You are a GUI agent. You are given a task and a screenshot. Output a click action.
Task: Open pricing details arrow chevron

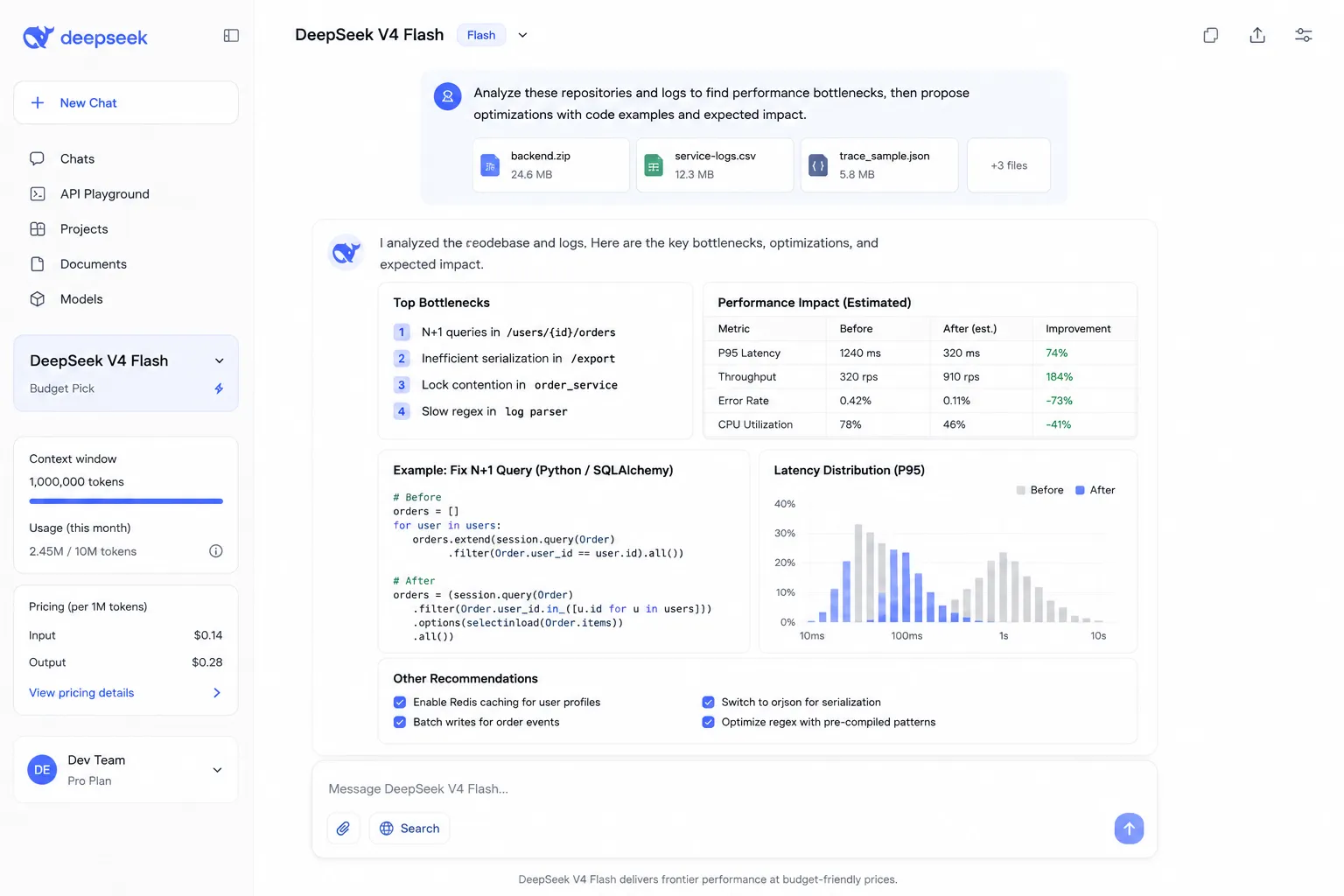tap(217, 693)
